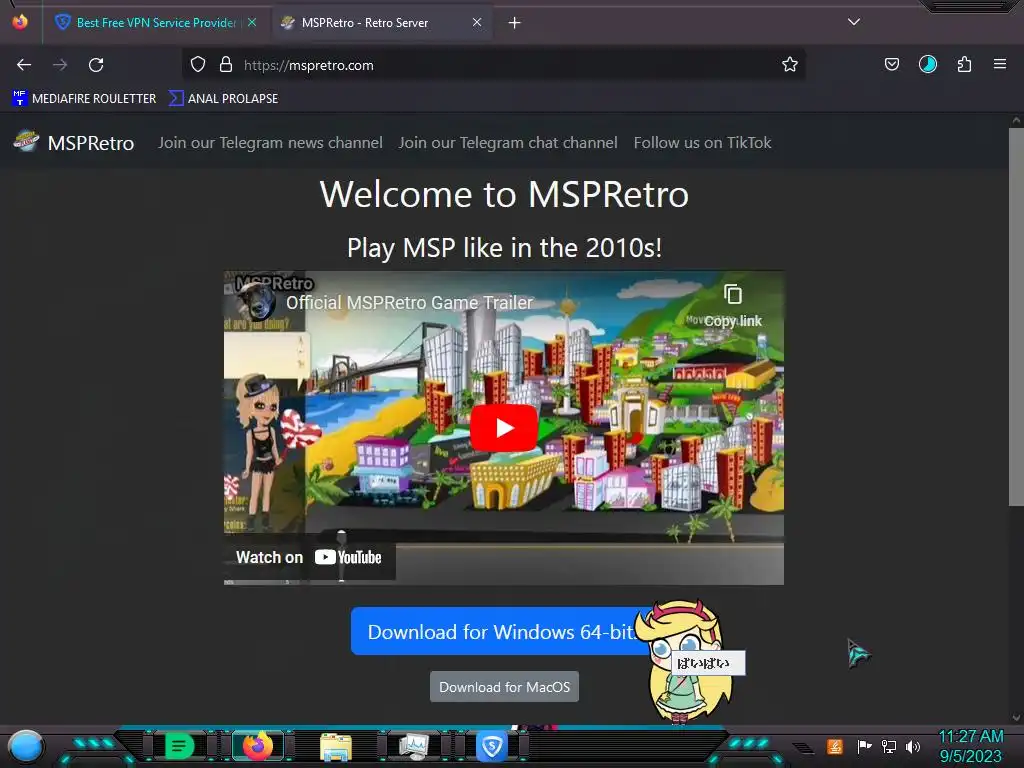Close the MSPRetro tab
Screen dimensions: 1024x768
(x=477, y=22)
